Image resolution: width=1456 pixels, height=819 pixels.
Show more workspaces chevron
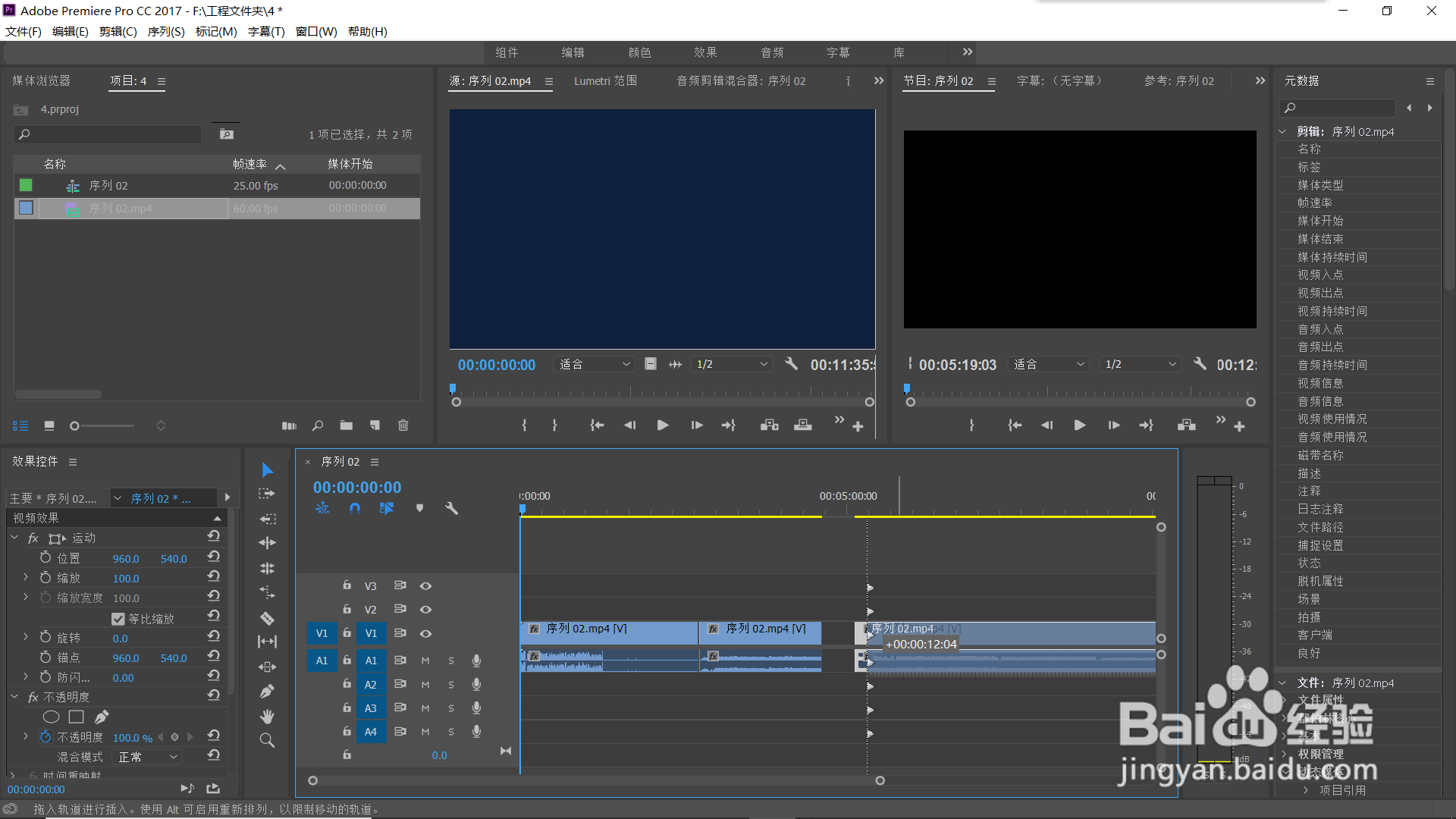tap(968, 52)
